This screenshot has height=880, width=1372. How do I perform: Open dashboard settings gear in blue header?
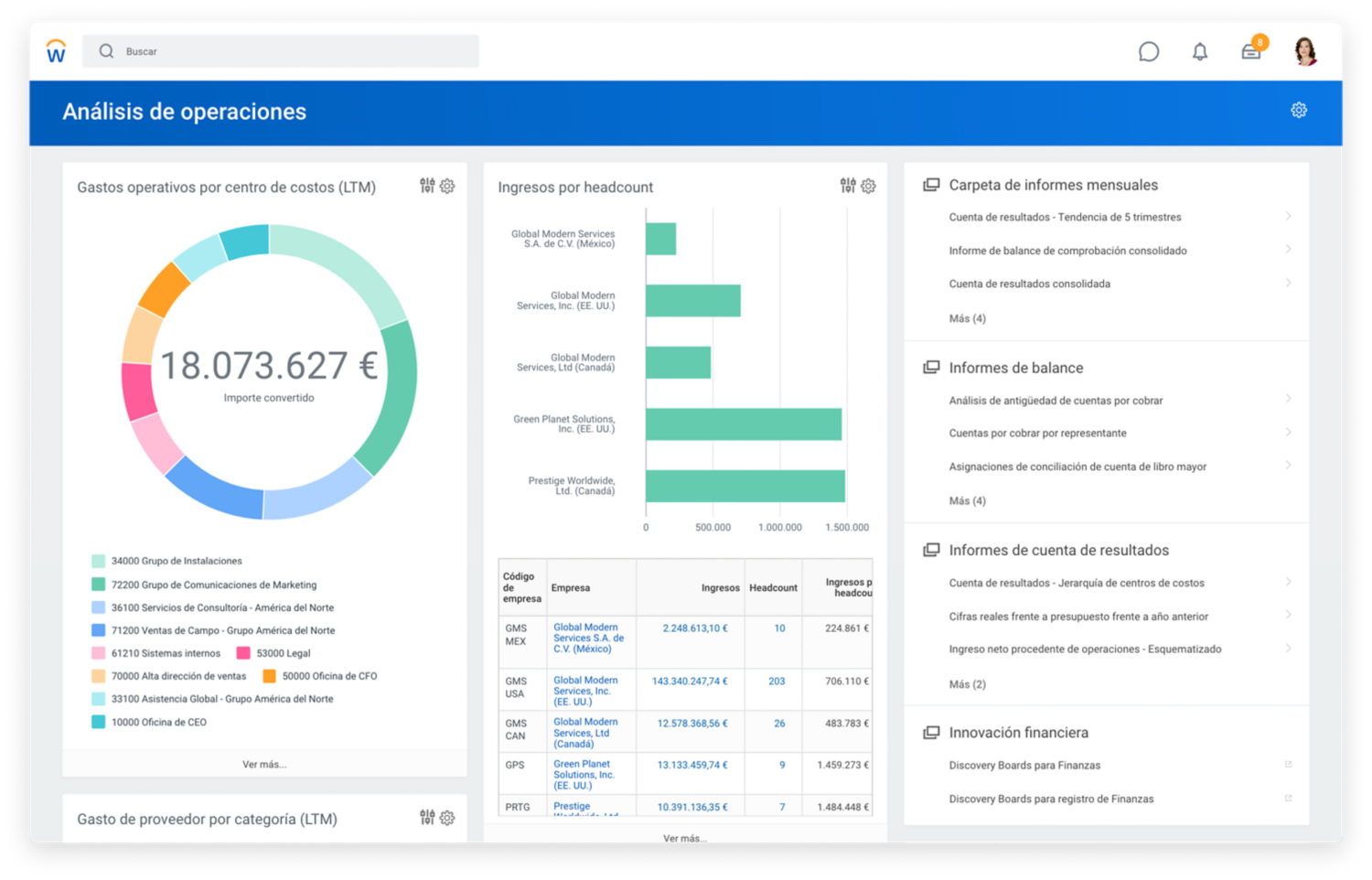1299,110
